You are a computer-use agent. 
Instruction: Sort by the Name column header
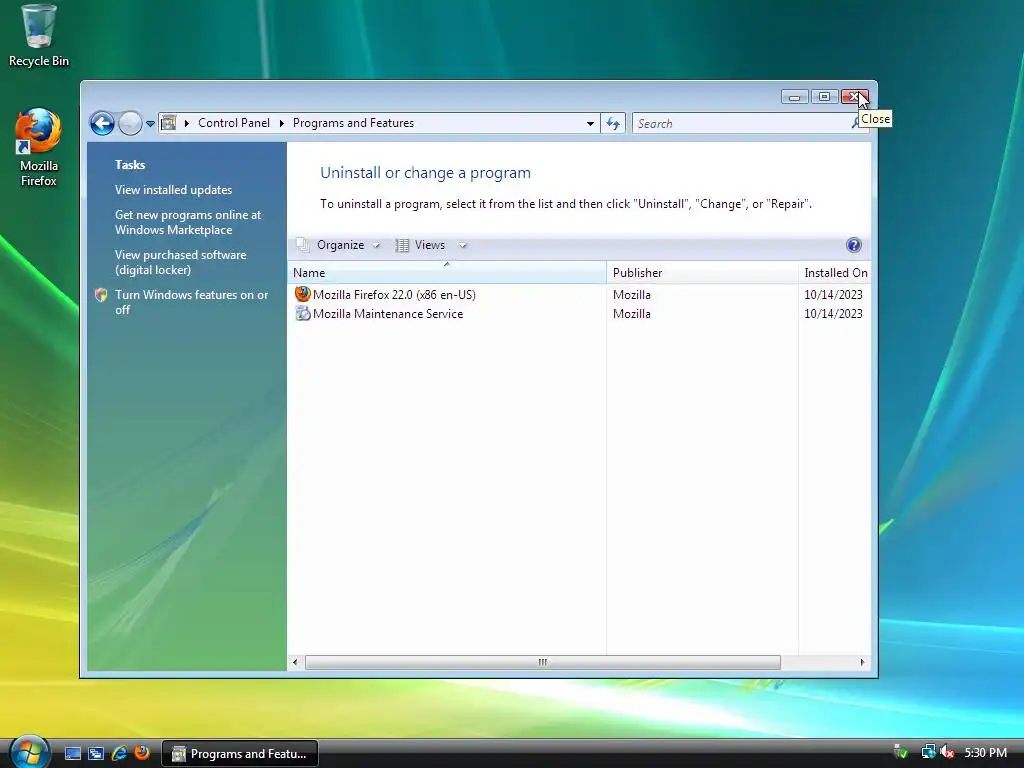coord(447,272)
